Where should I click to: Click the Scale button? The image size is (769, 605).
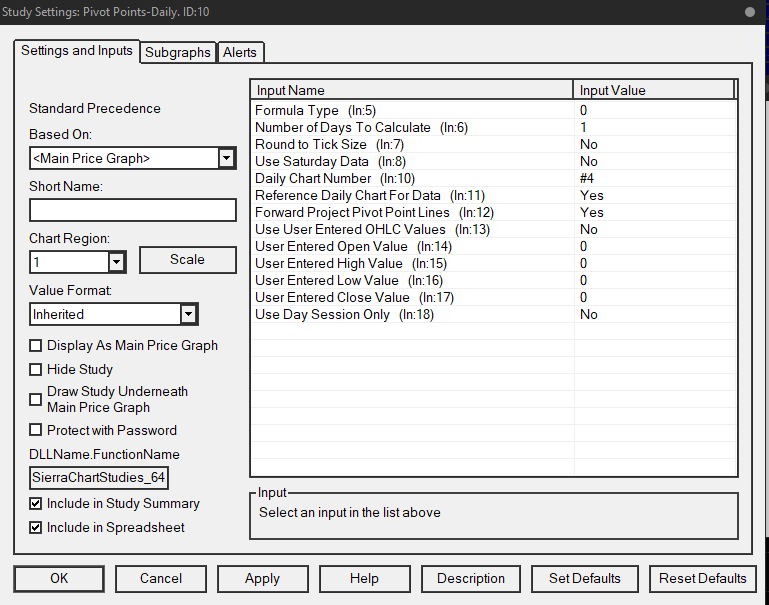188,260
